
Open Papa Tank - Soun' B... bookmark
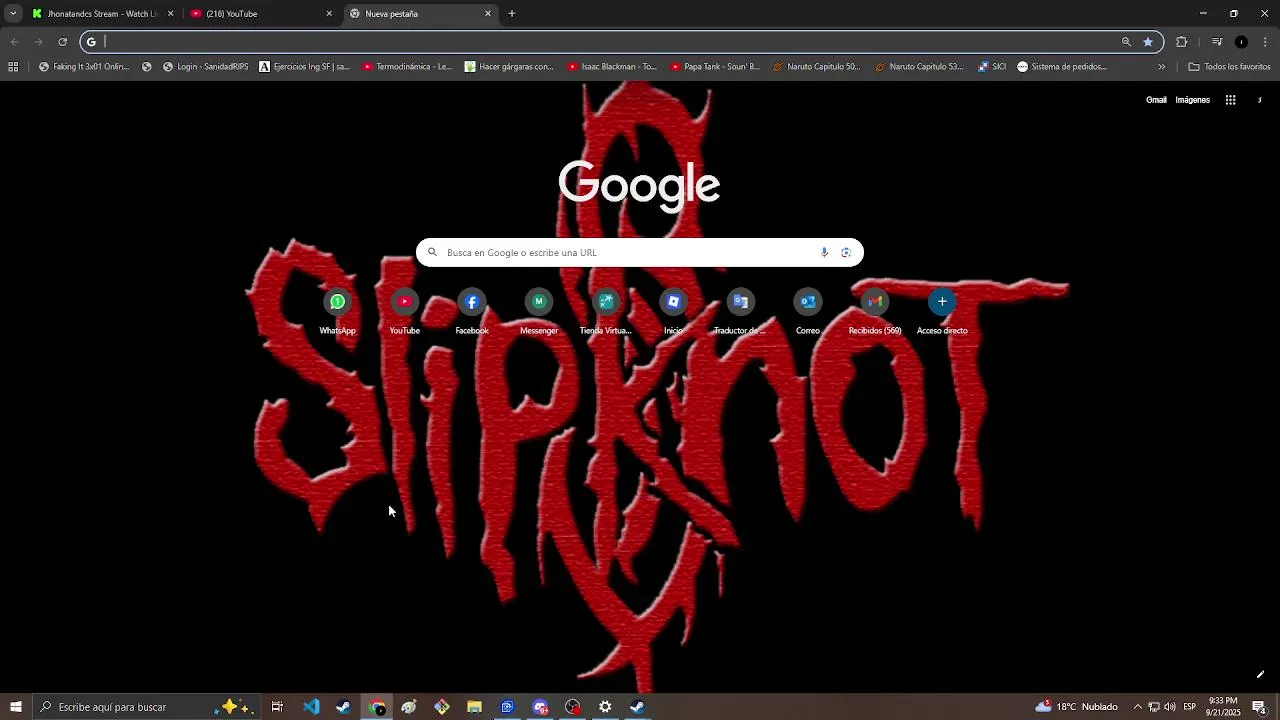coord(715,67)
